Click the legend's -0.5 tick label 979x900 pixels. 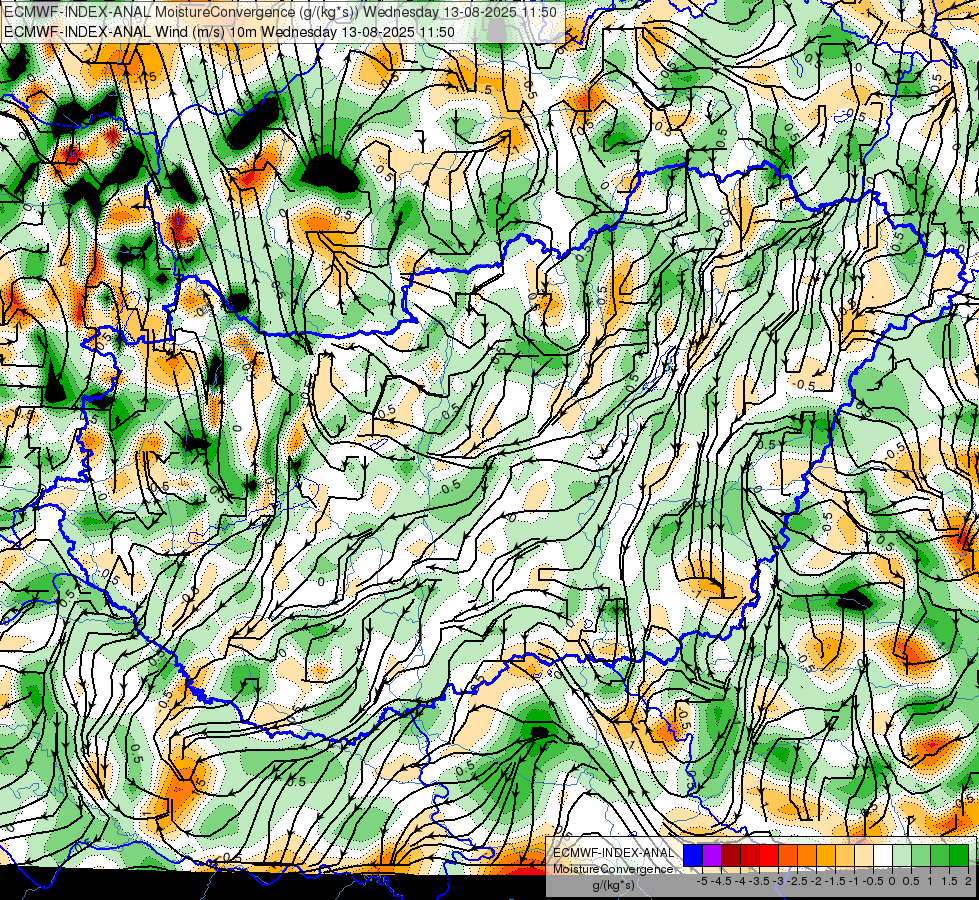click(873, 881)
